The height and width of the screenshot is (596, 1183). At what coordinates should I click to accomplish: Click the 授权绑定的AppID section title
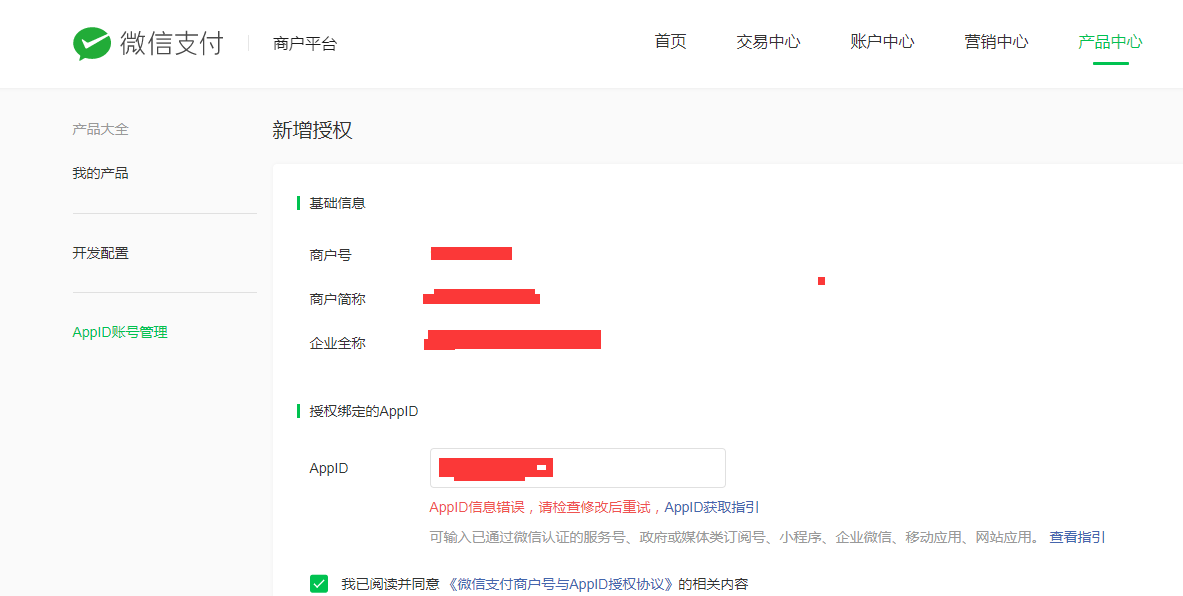coord(364,412)
